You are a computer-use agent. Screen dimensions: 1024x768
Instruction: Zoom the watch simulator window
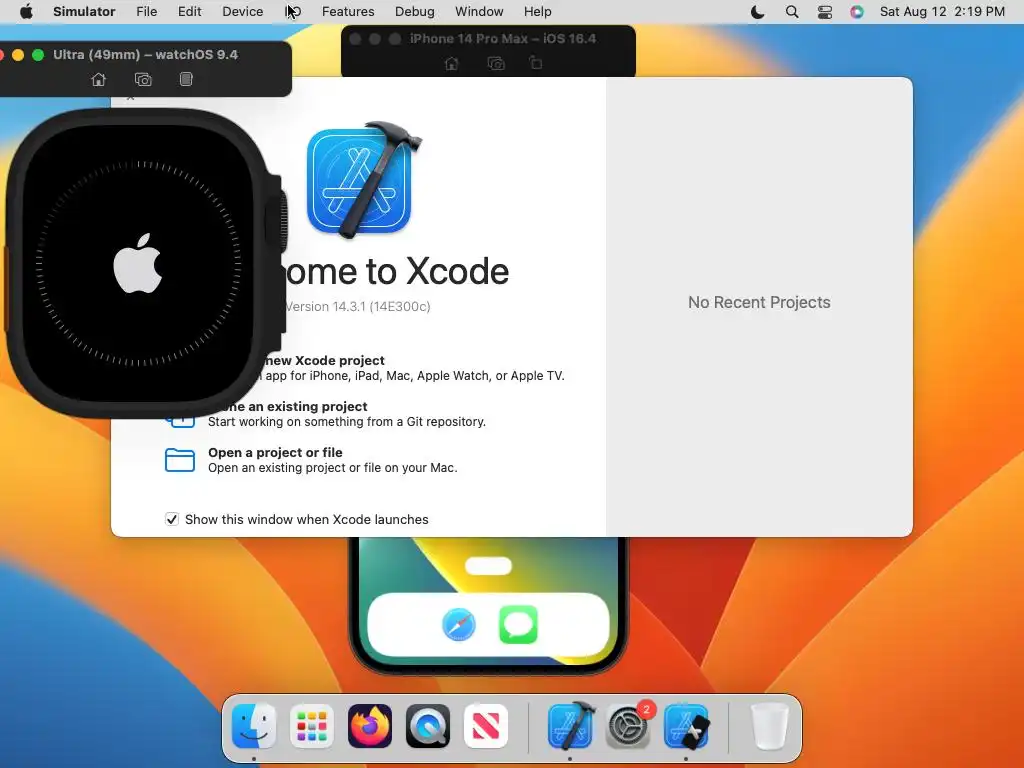tap(38, 55)
